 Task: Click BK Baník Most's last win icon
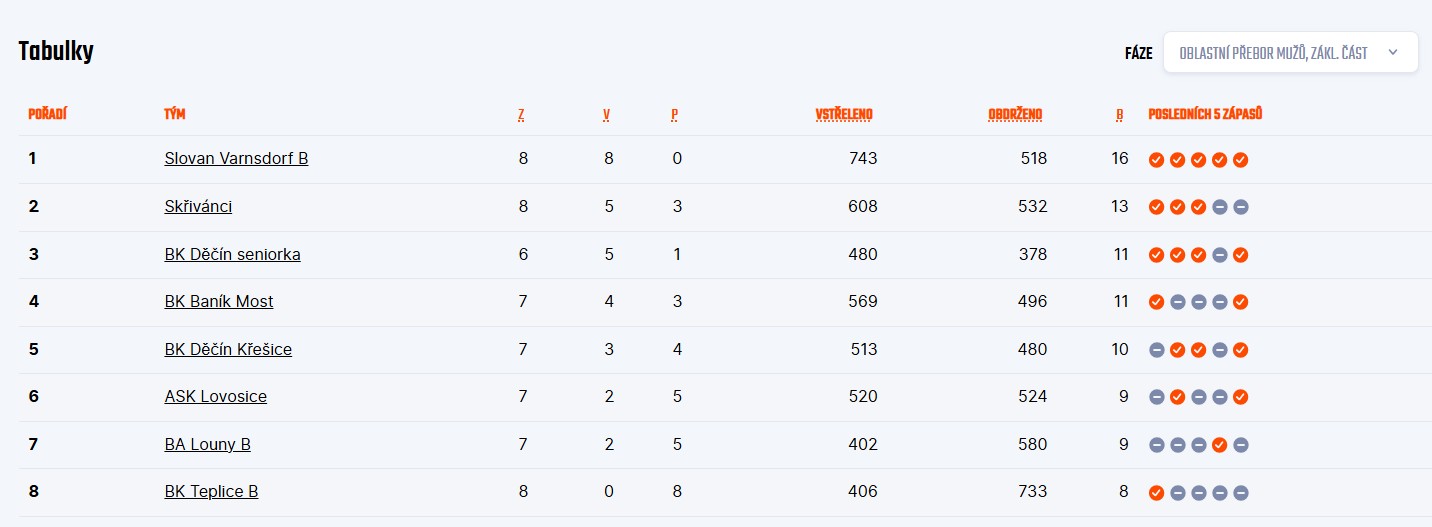point(1241,302)
